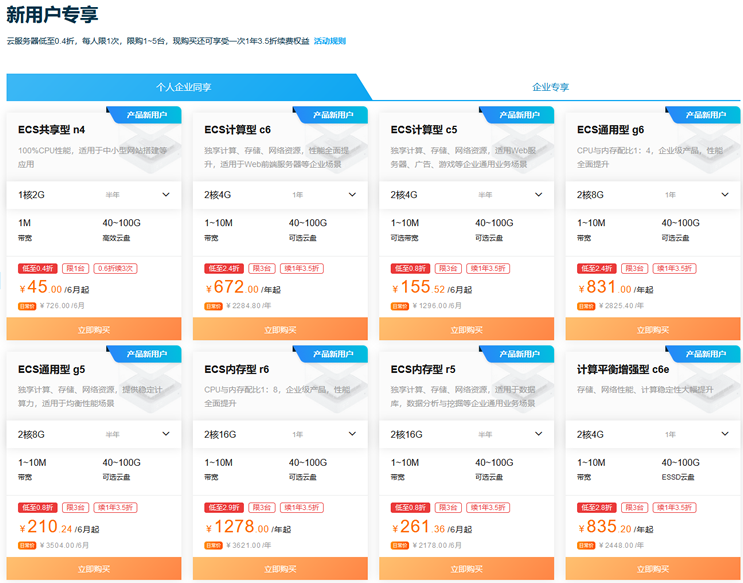Click the 日常价 badge under the ¥45 price
The image size is (743, 583).
(x=28, y=305)
